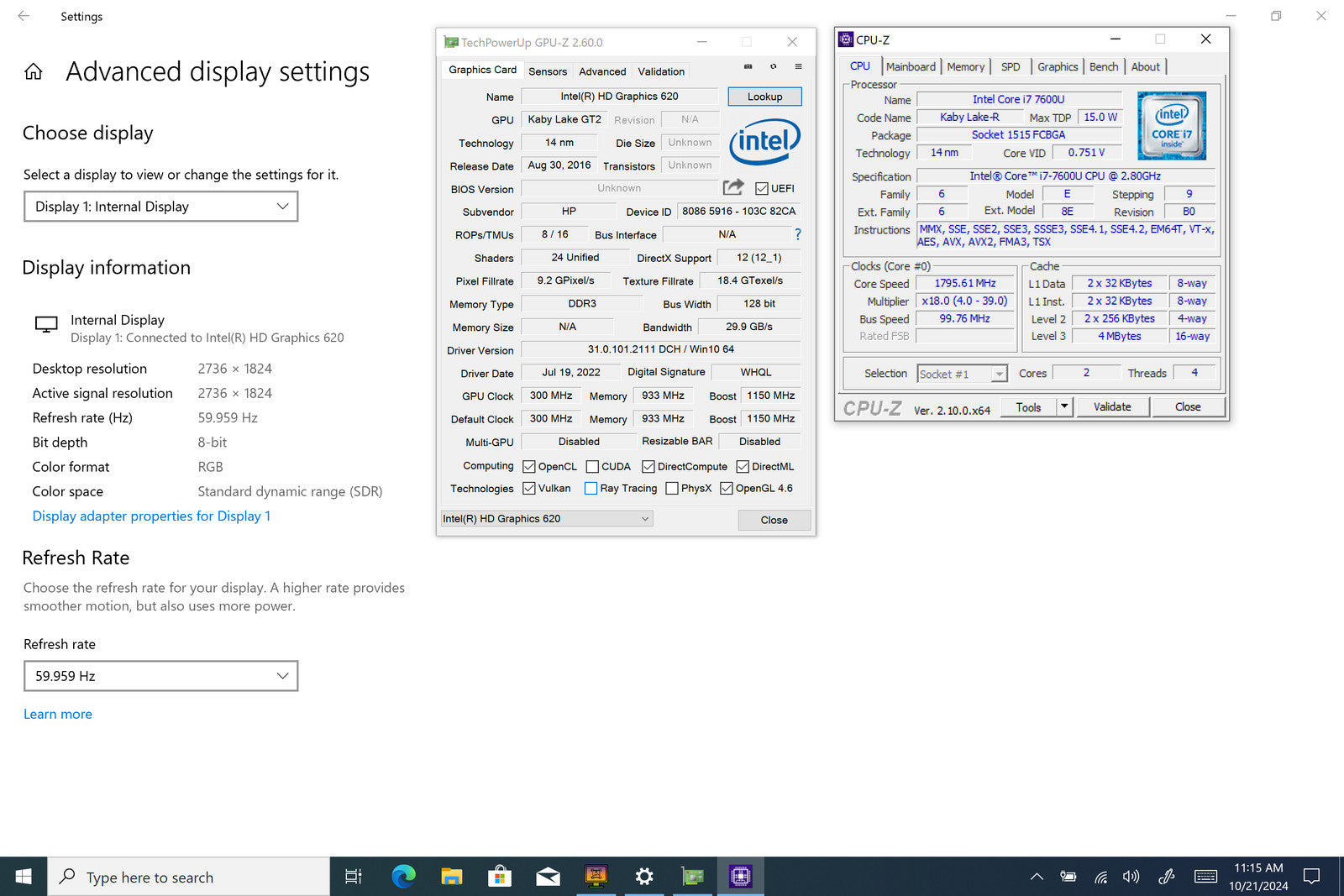Click the GPU-Z refresh icon
The image size is (1344, 896).
[x=773, y=66]
